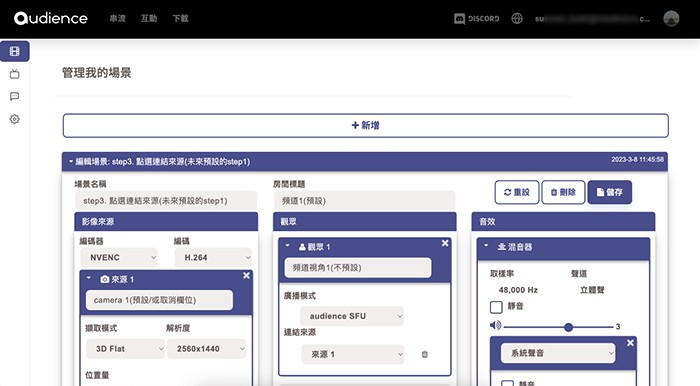Click the 儲存 save button
700x386 pixels.
(x=610, y=192)
